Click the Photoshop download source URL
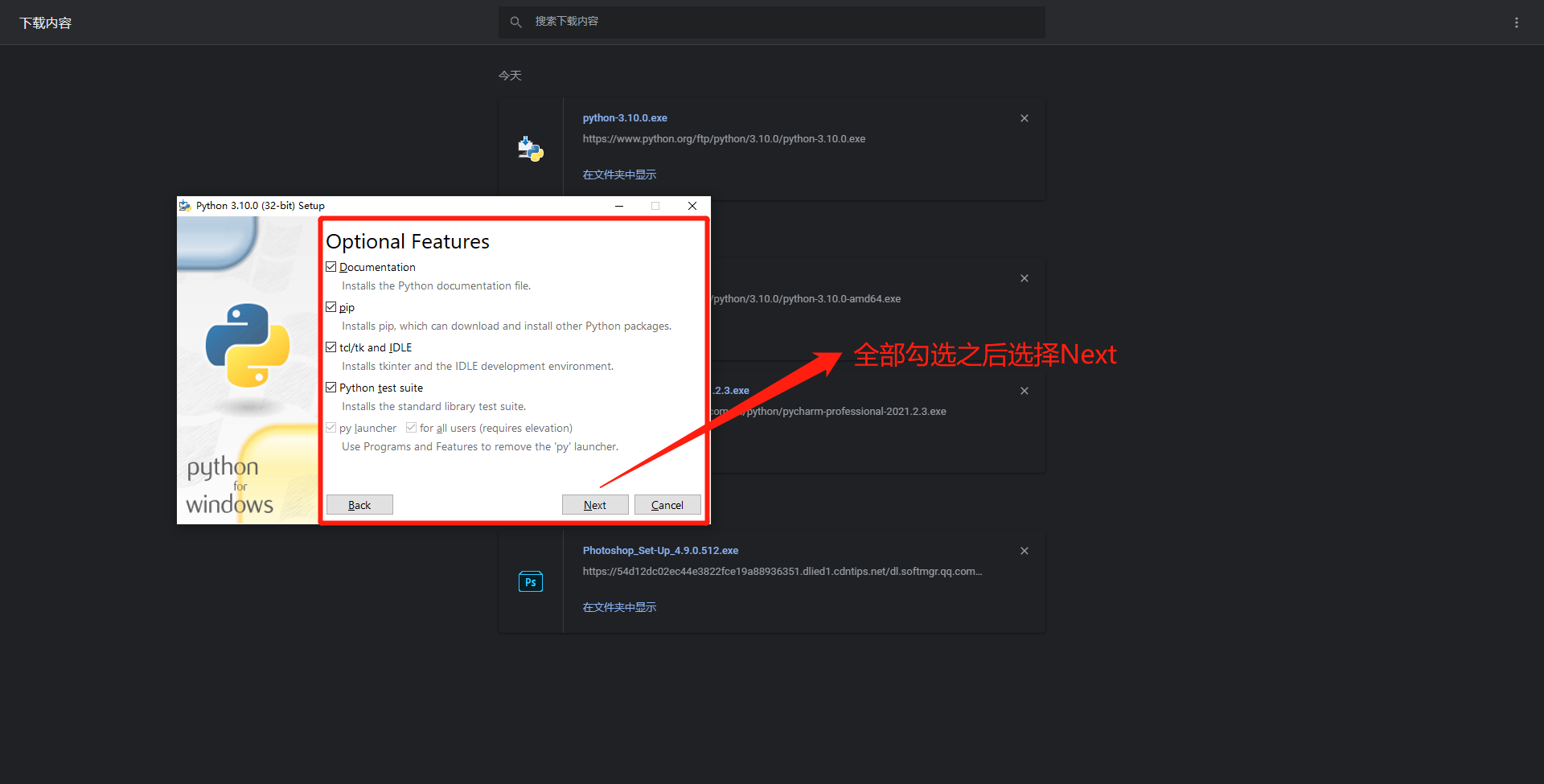The height and width of the screenshot is (784, 1544). click(782, 572)
